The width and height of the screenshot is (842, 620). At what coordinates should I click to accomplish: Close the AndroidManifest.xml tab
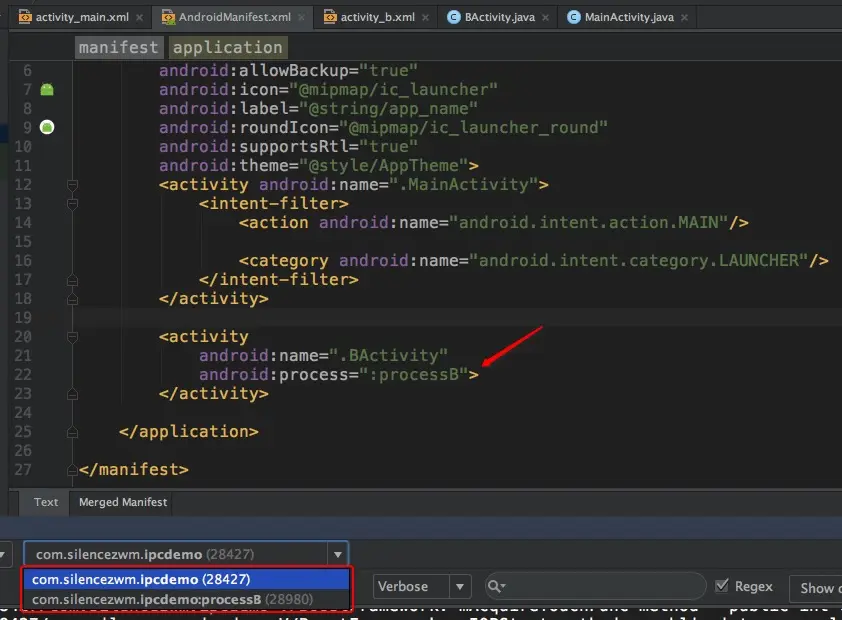301,18
